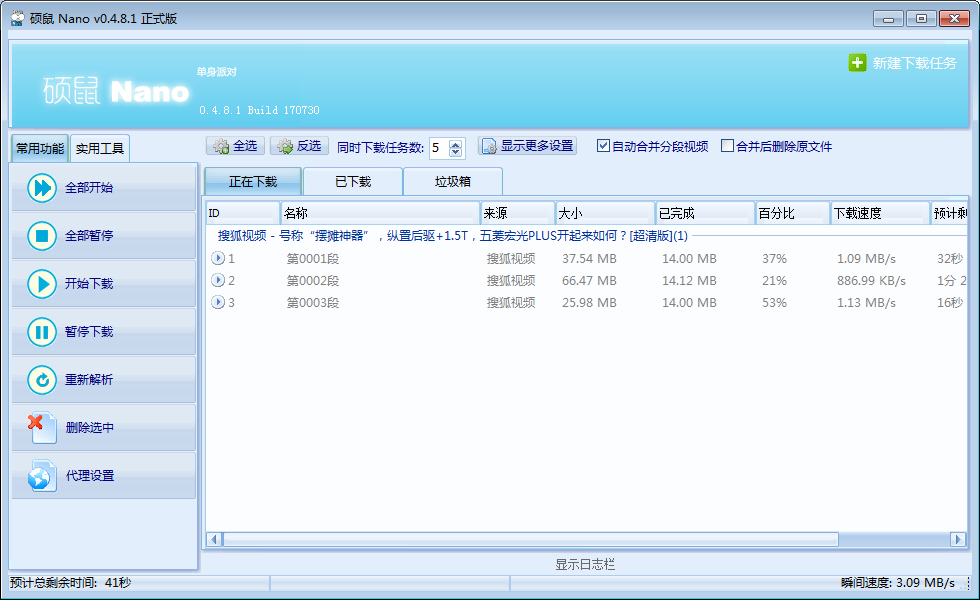Click the 全部开始 start-all icon
The width and height of the screenshot is (980, 600).
pos(42,188)
